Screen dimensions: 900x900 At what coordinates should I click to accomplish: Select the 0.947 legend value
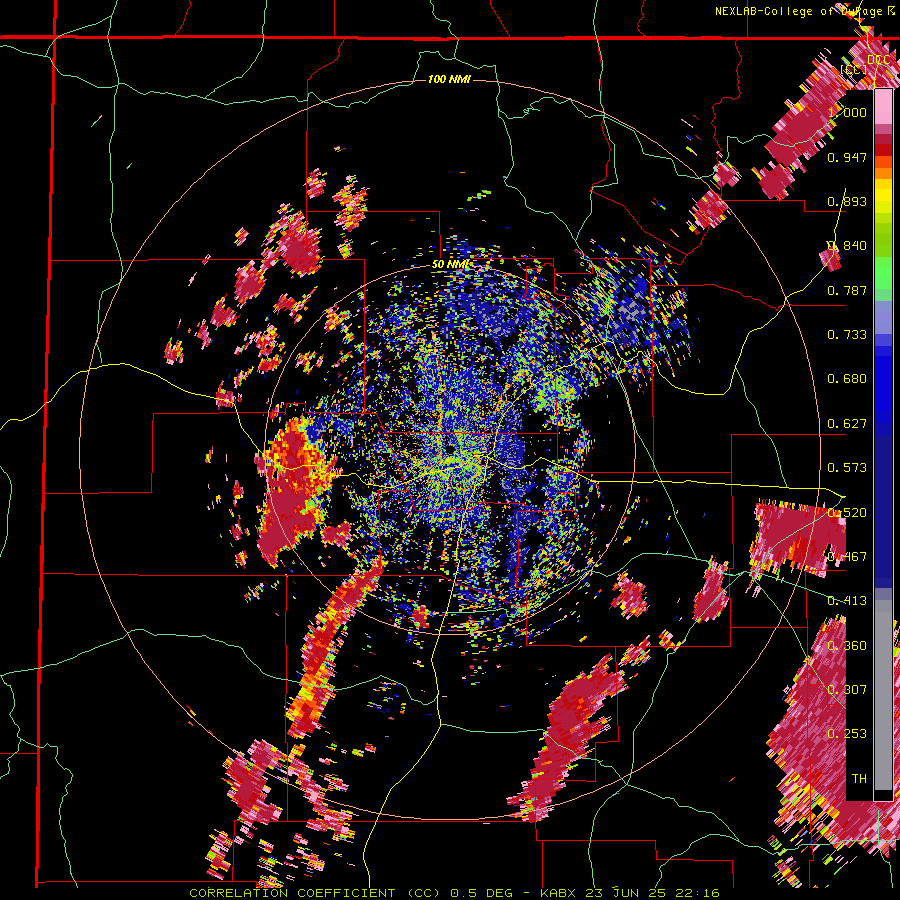pos(847,157)
